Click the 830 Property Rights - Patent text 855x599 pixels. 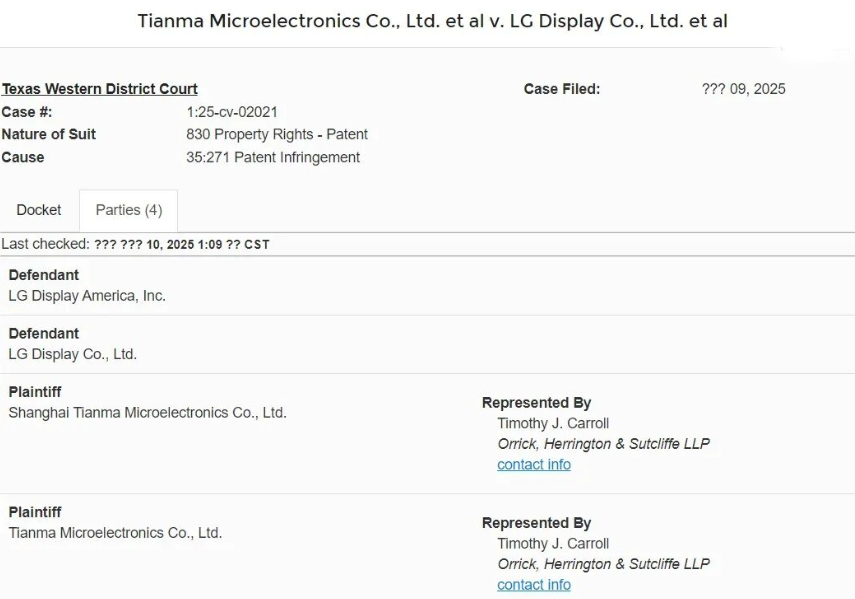277,134
